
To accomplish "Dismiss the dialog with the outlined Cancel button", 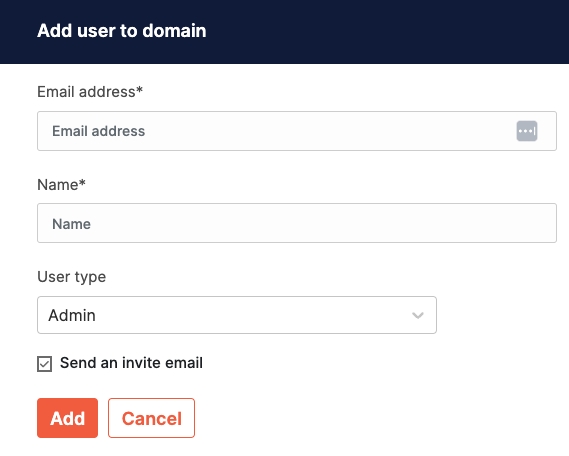I will (x=151, y=418).
